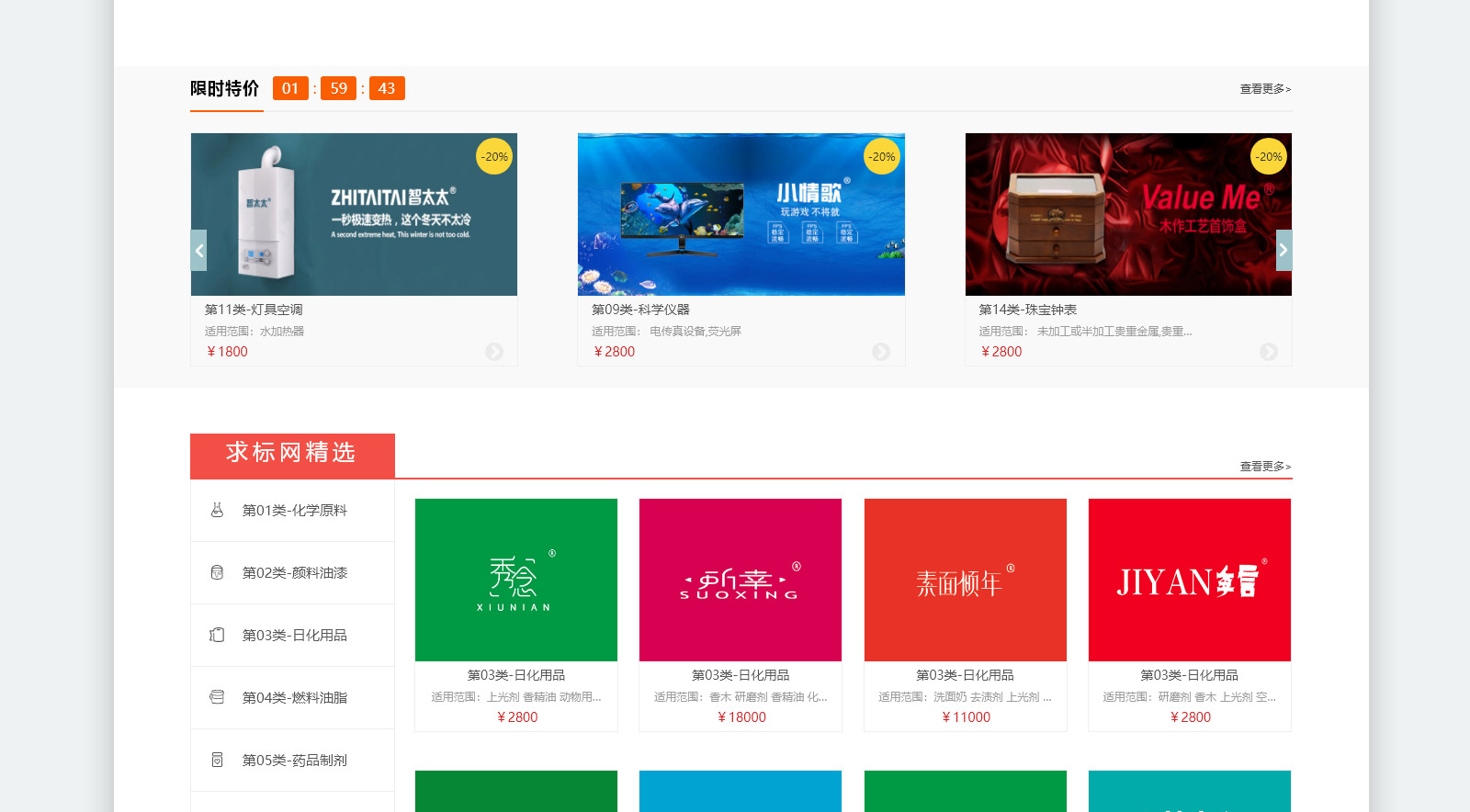
Task: Click arrow icon on 第09类-科学仪器 card
Action: [x=881, y=352]
